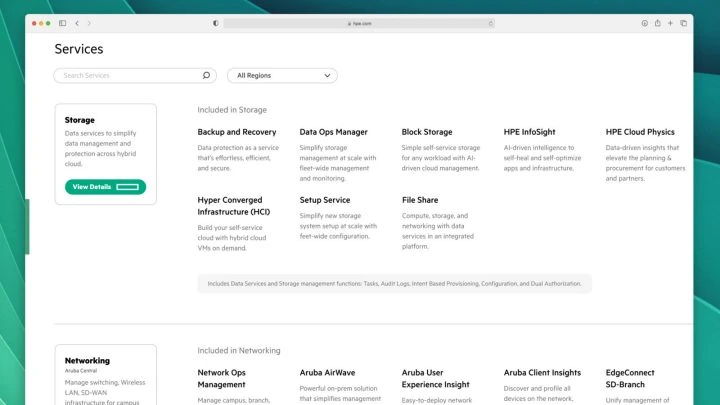Open the Backup and Recovery service
The width and height of the screenshot is (720, 405).
tap(237, 132)
